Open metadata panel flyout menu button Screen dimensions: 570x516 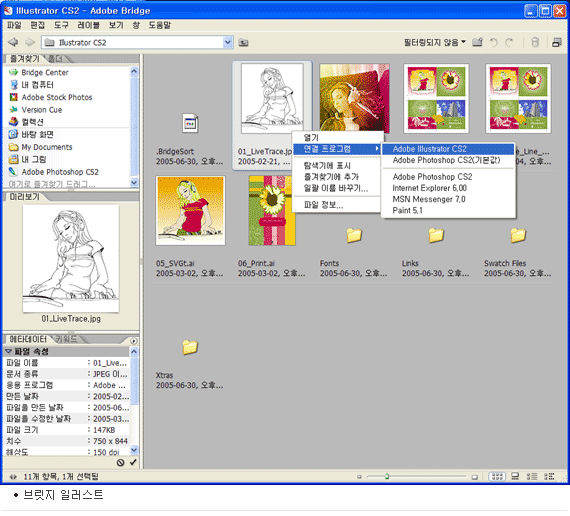coord(134,341)
